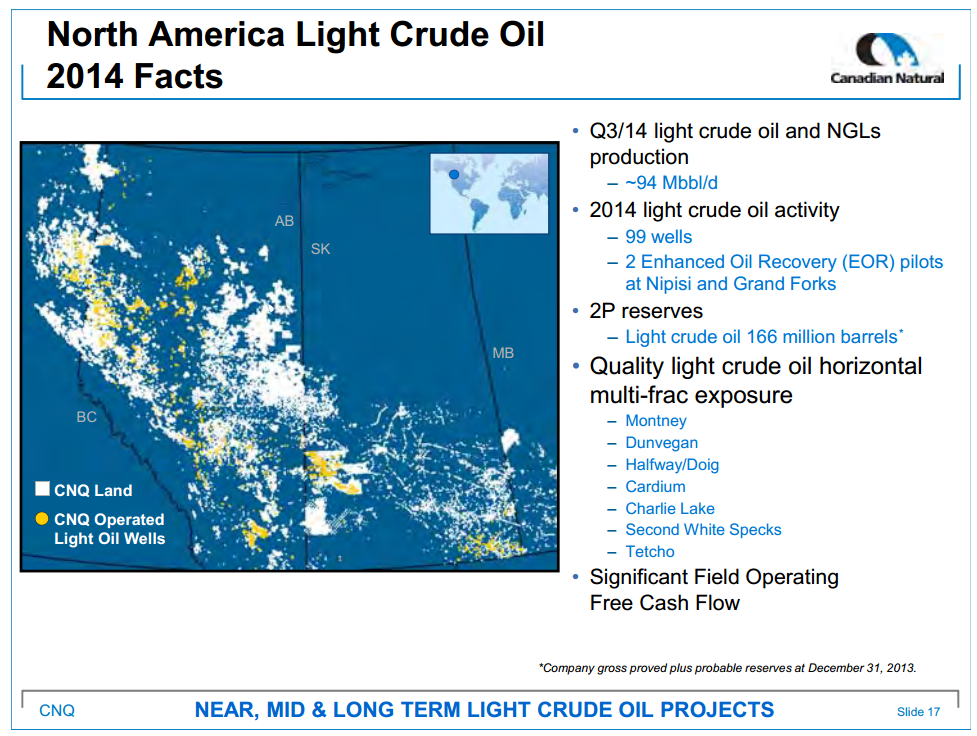Click the BC province label on map
This screenshot has width=977, height=736.
coord(87,417)
